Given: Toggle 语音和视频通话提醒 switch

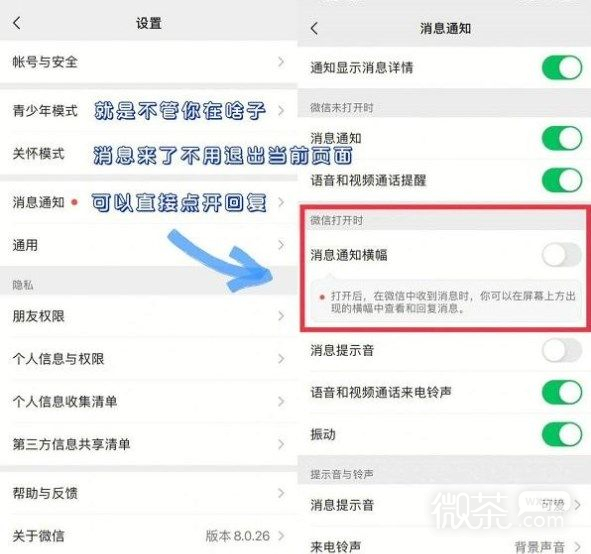Looking at the screenshot, I should 562,180.
